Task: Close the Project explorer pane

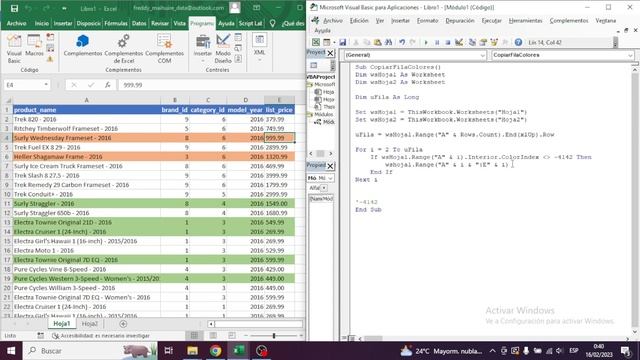Action: [330, 53]
